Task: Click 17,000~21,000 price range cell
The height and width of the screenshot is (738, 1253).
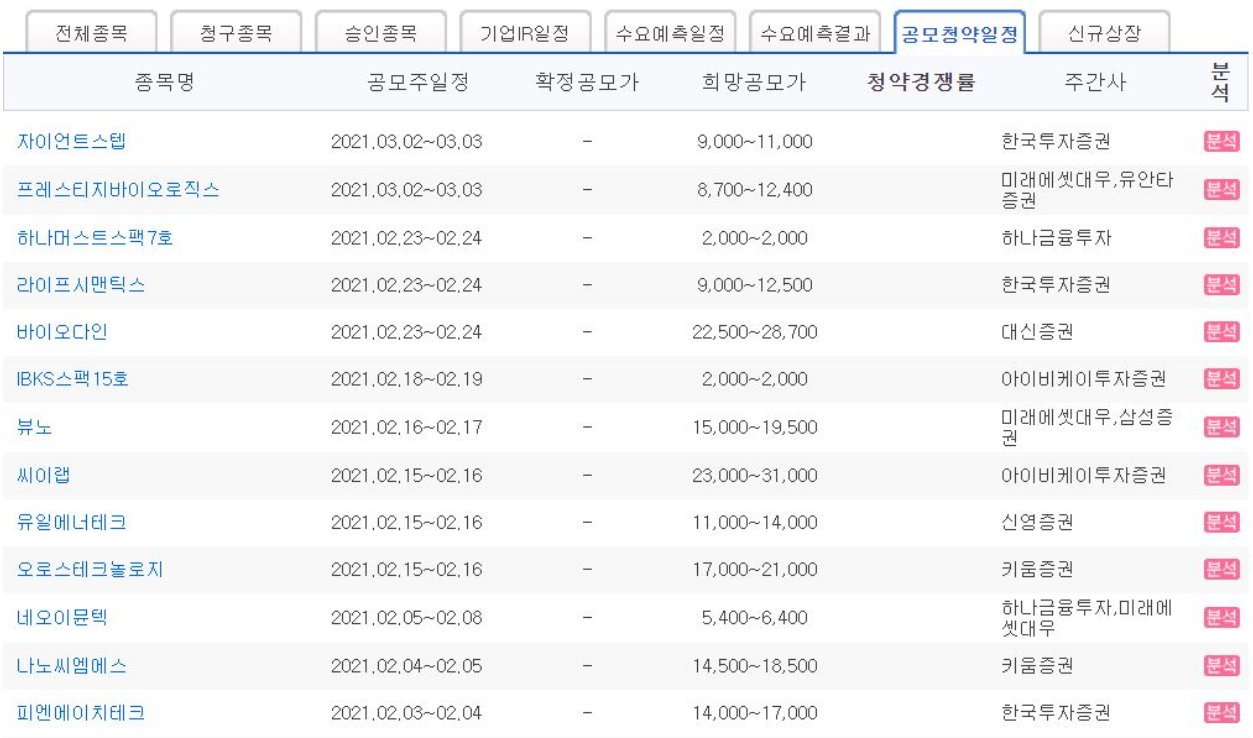Action: [x=755, y=571]
